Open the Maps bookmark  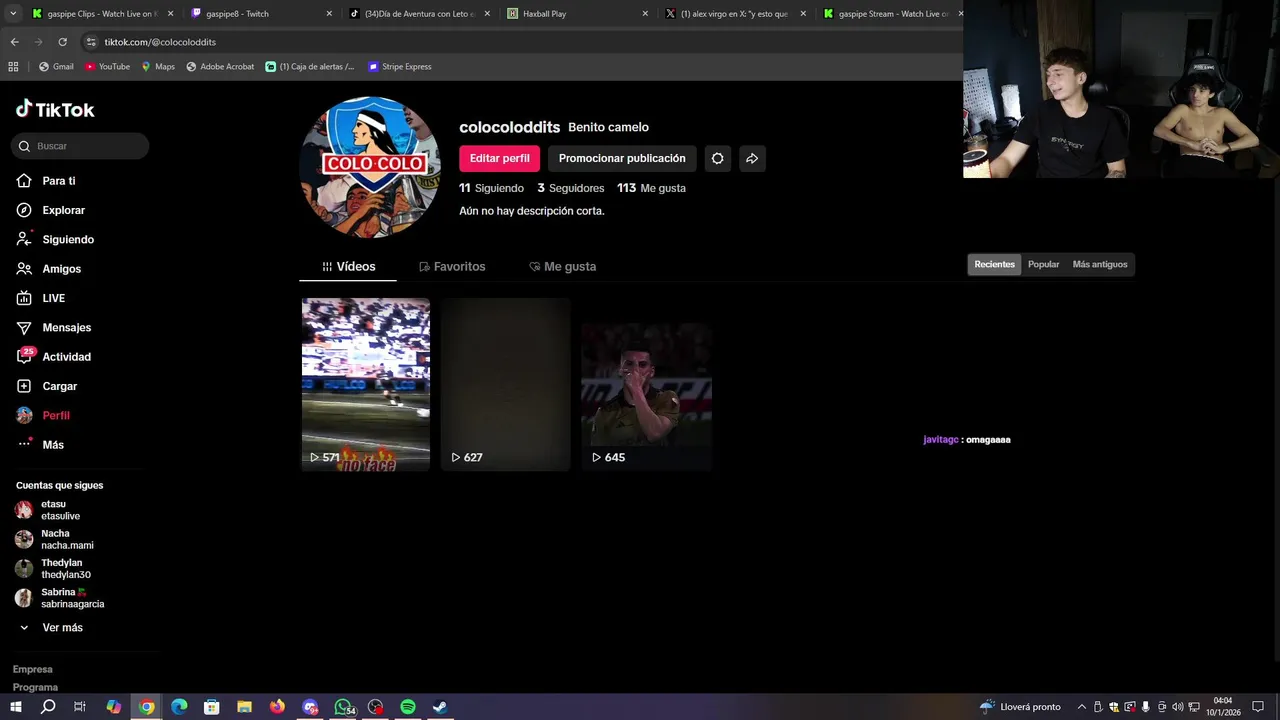tap(158, 67)
